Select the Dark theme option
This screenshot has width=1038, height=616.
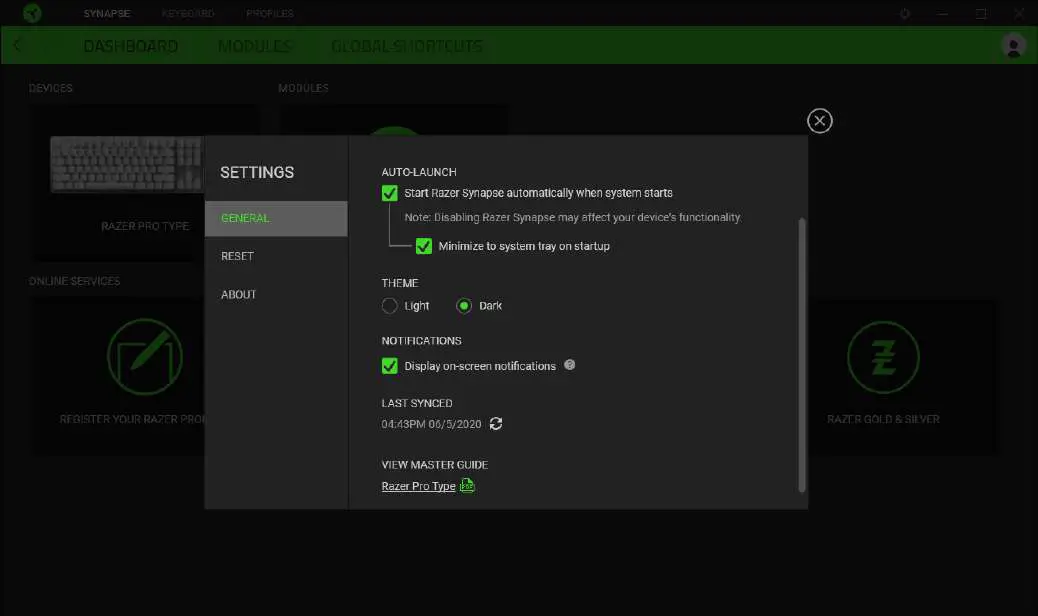pyautogui.click(x=464, y=306)
